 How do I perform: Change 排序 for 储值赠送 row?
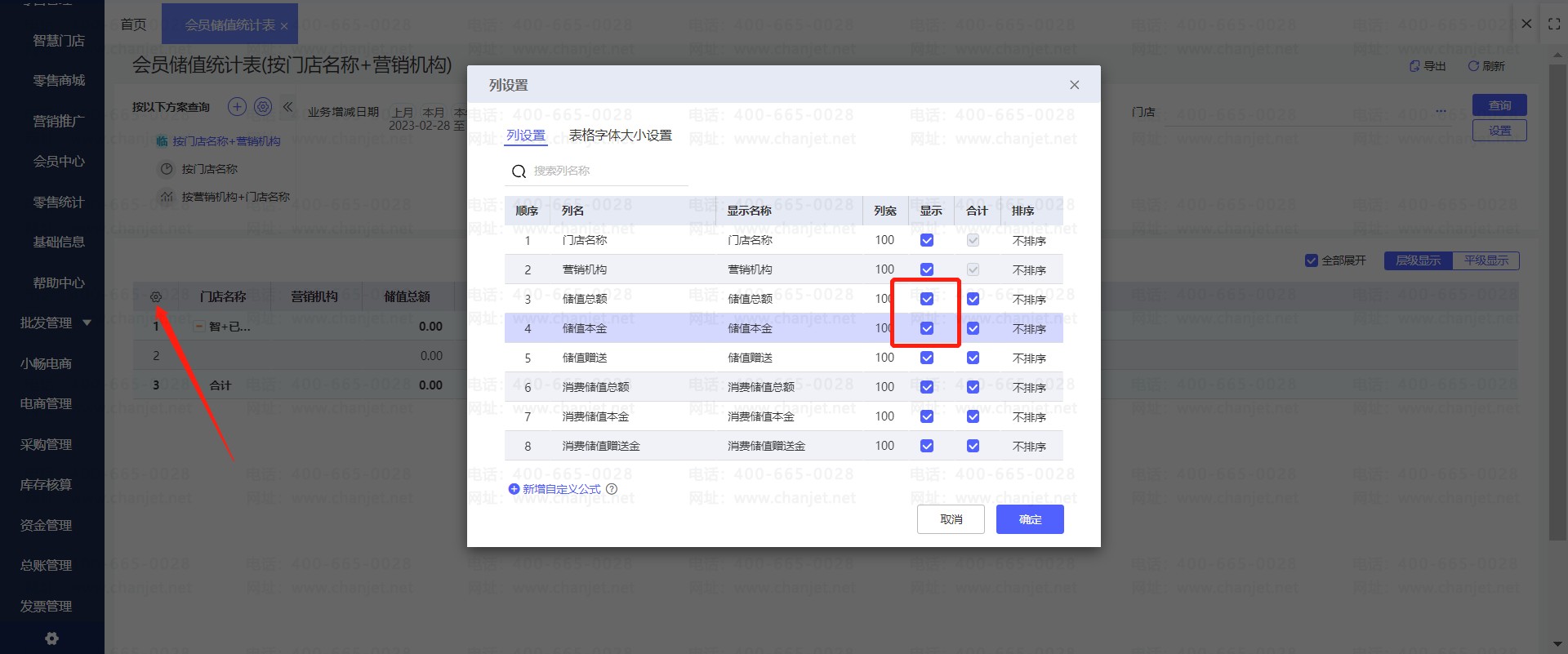pos(1029,358)
